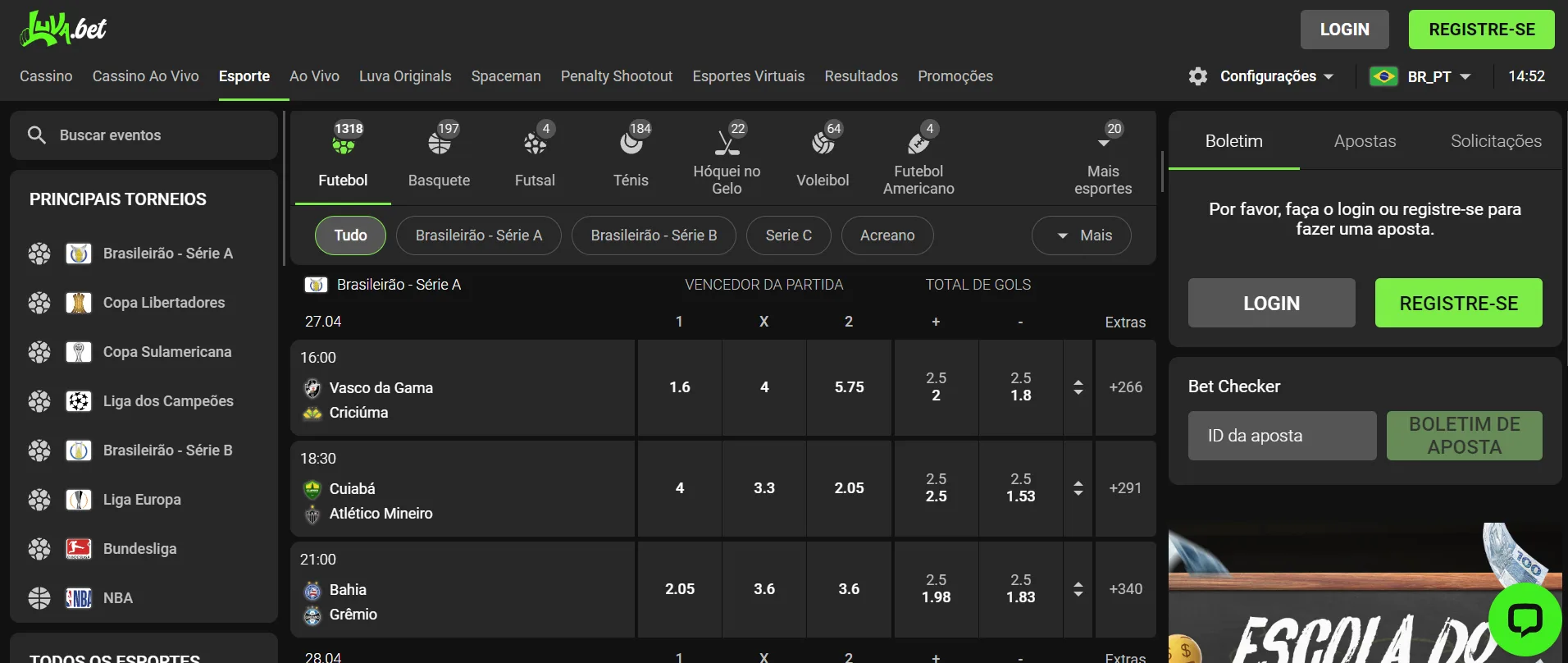Click the NBA logo in sidebar
This screenshot has width=1568, height=663.
[x=79, y=598]
